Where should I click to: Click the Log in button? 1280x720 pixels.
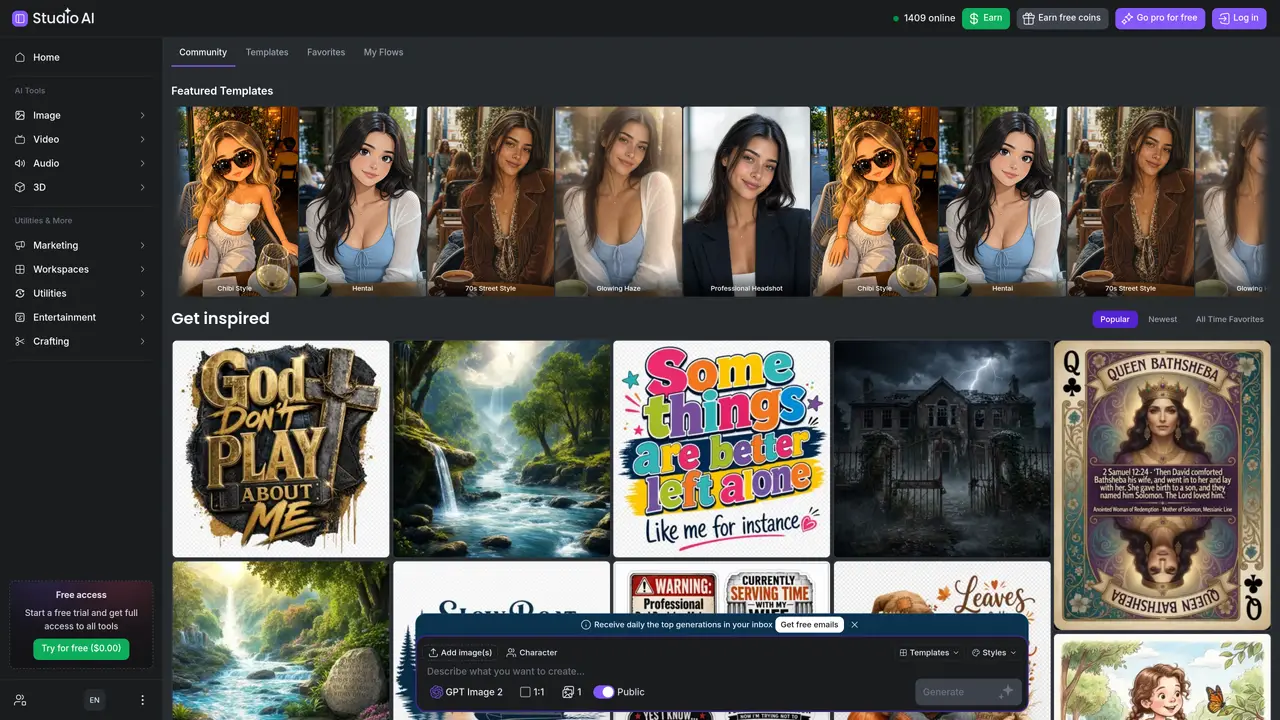(1239, 18)
